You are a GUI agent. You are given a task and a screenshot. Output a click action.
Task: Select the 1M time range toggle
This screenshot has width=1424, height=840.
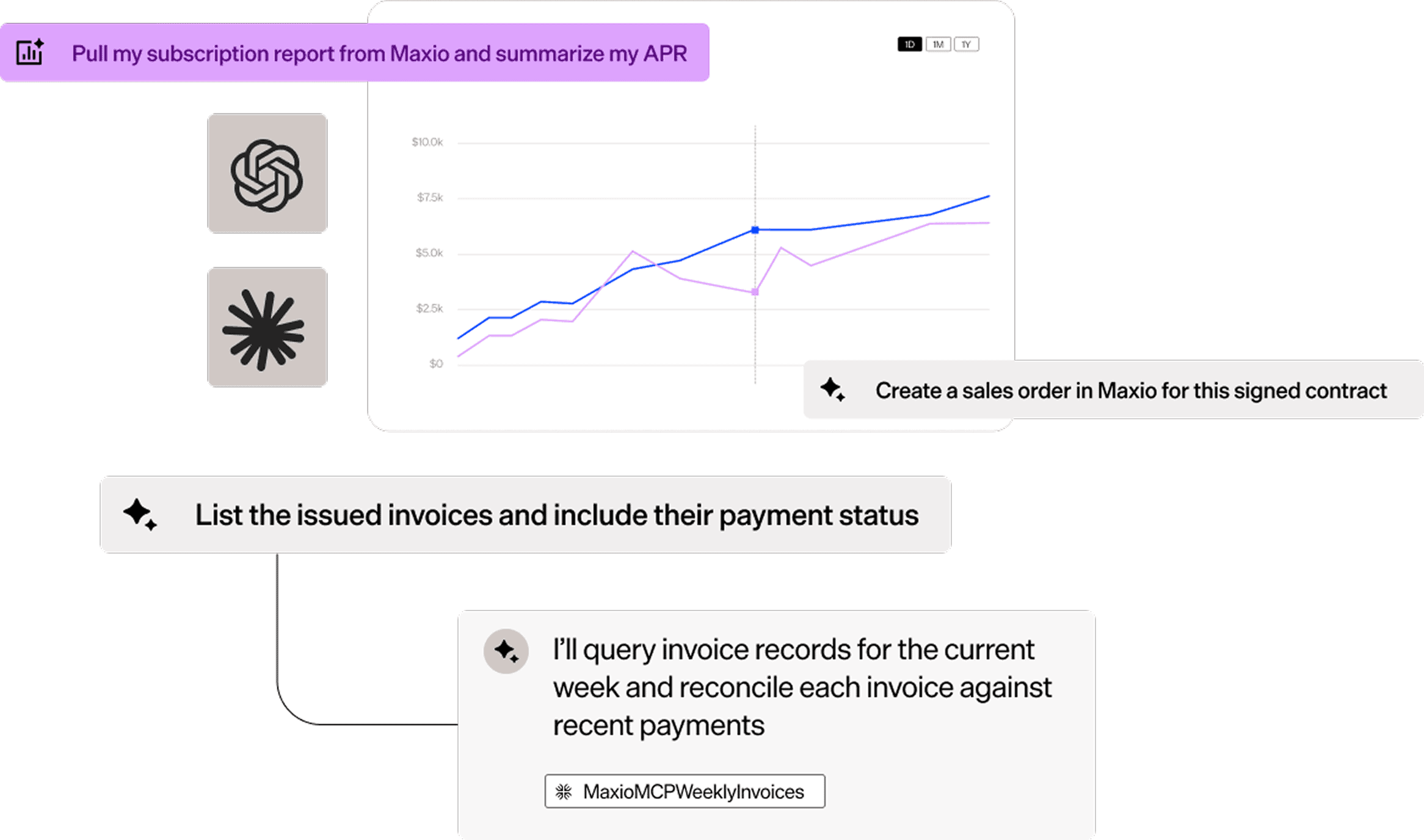938,45
